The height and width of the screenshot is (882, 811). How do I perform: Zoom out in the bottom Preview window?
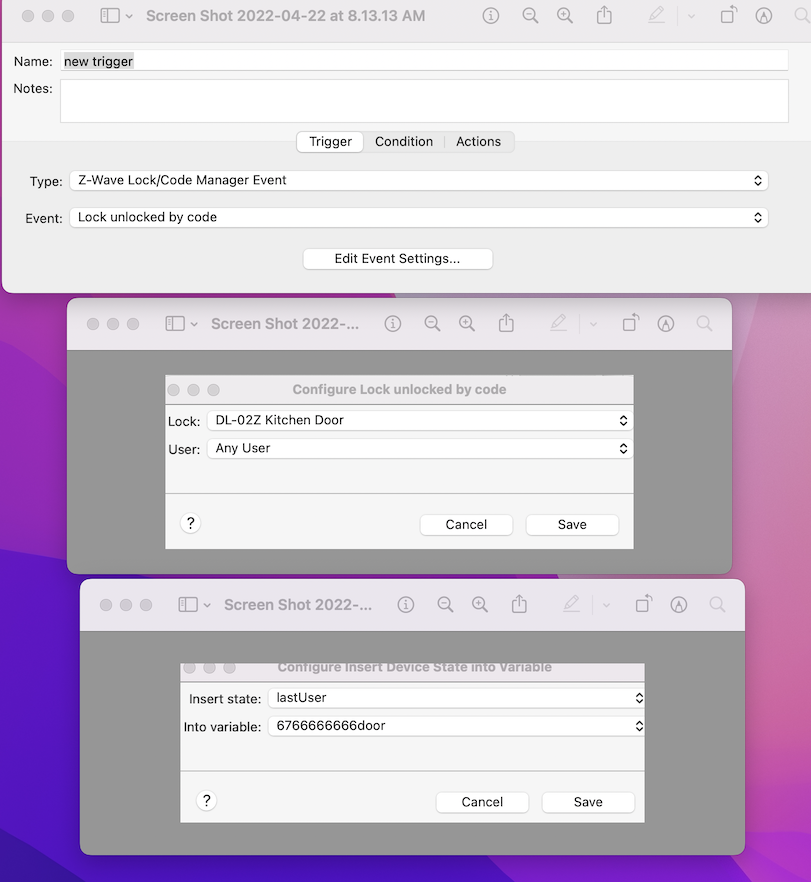click(x=445, y=605)
